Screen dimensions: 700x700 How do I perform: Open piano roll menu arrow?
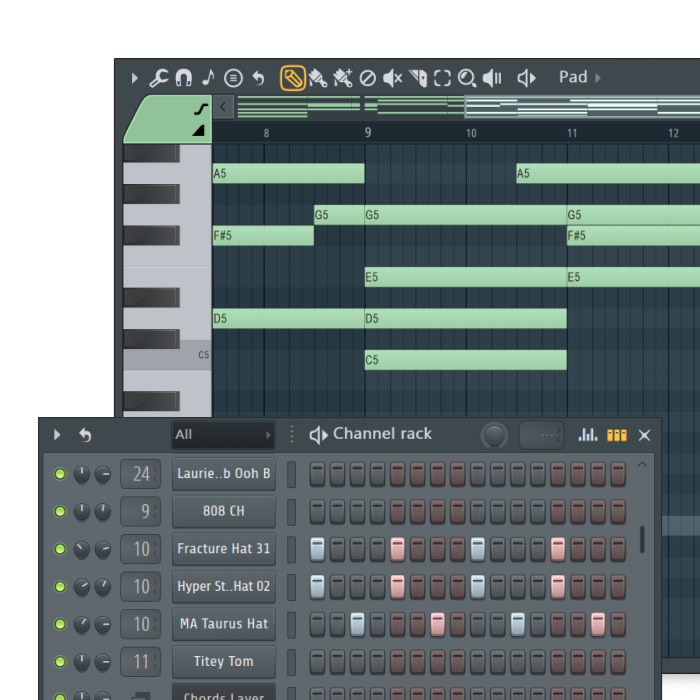(x=134, y=79)
